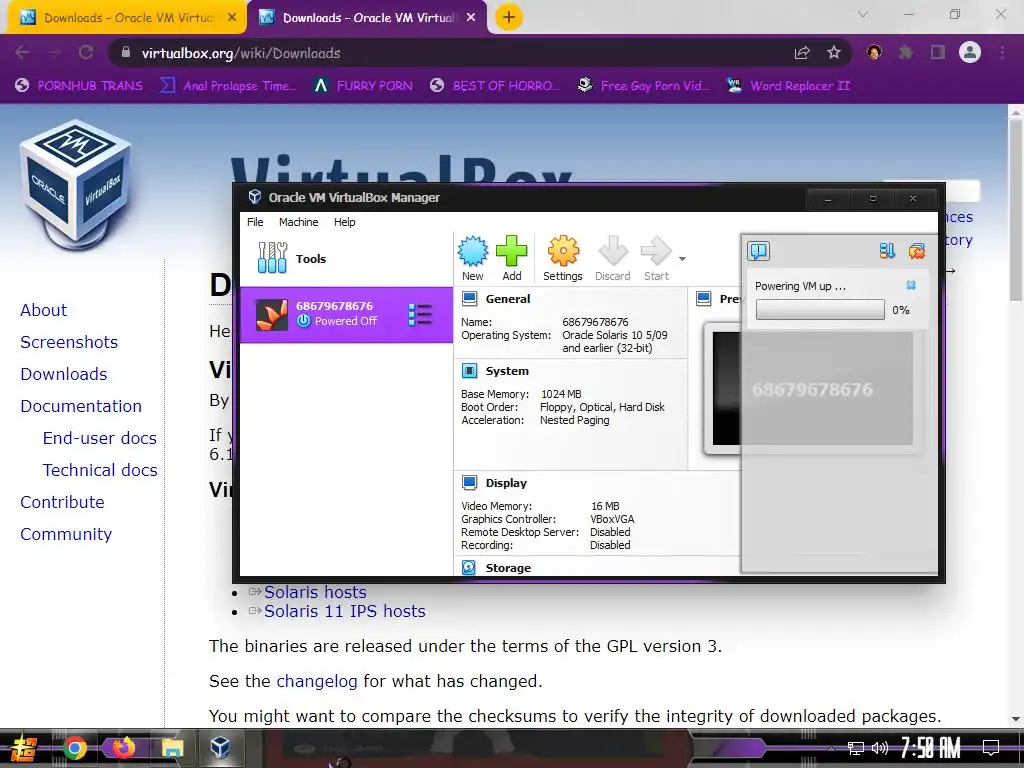Image resolution: width=1024 pixels, height=768 pixels.
Task: Click the System section chip icon
Action: pyautogui.click(x=470, y=371)
